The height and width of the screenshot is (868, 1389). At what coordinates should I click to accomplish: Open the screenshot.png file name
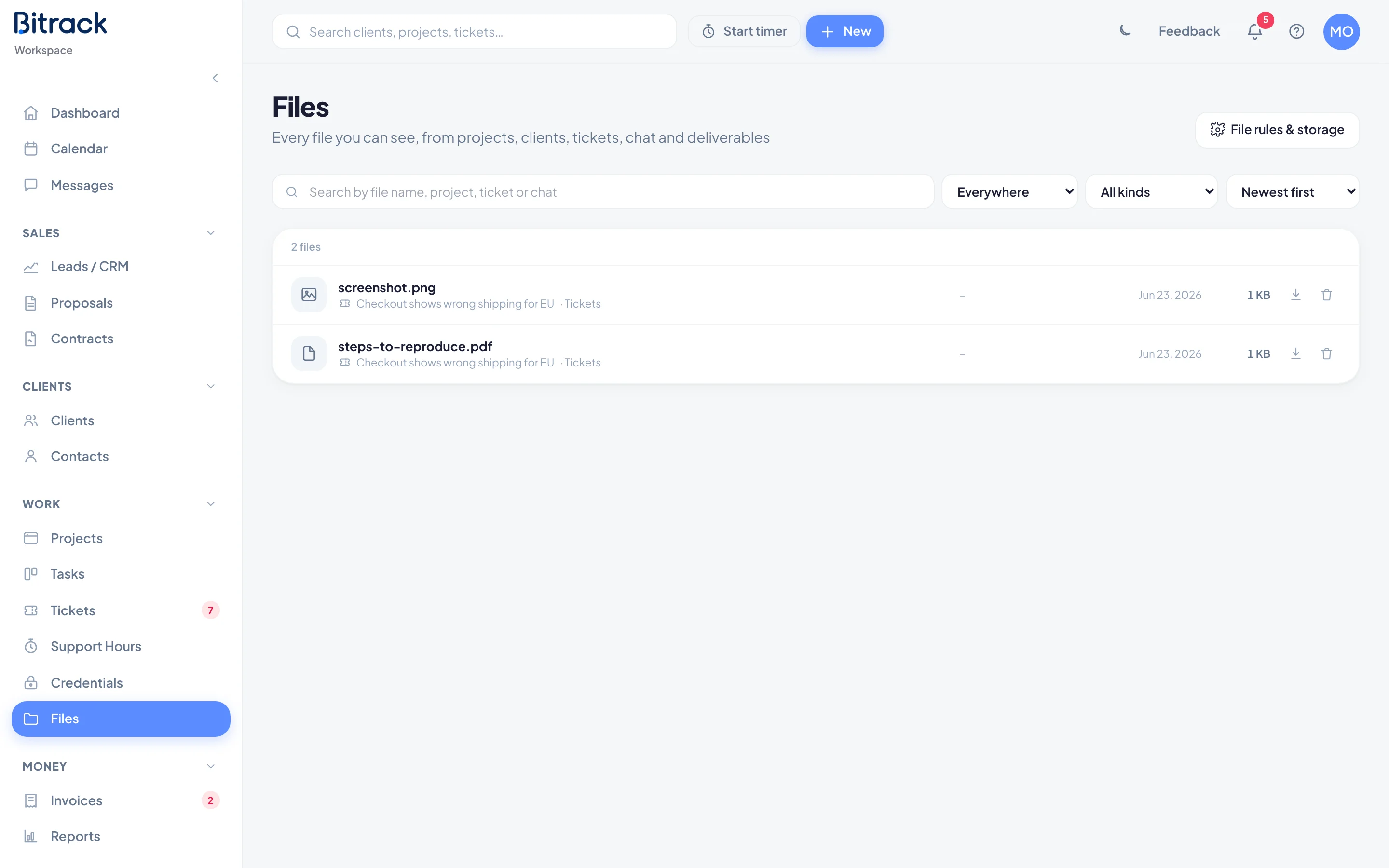[386, 287]
